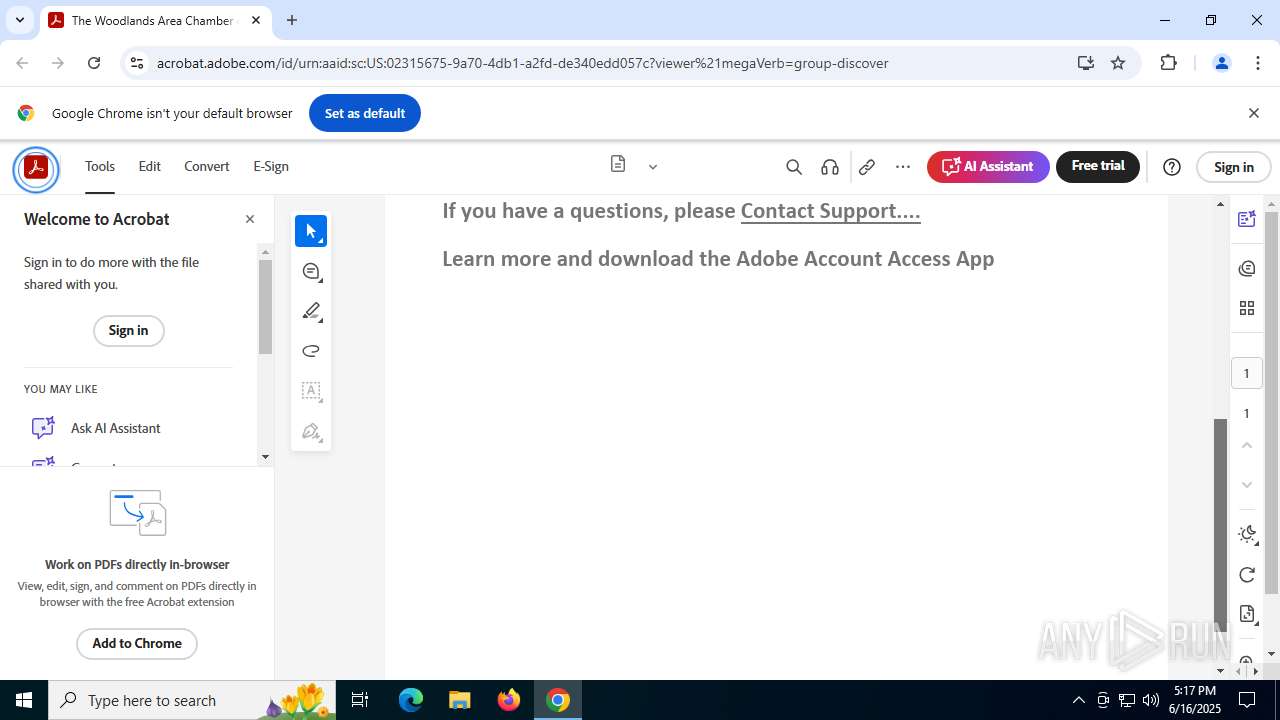Click the Adobe Acrobat home logo

pos(36,168)
